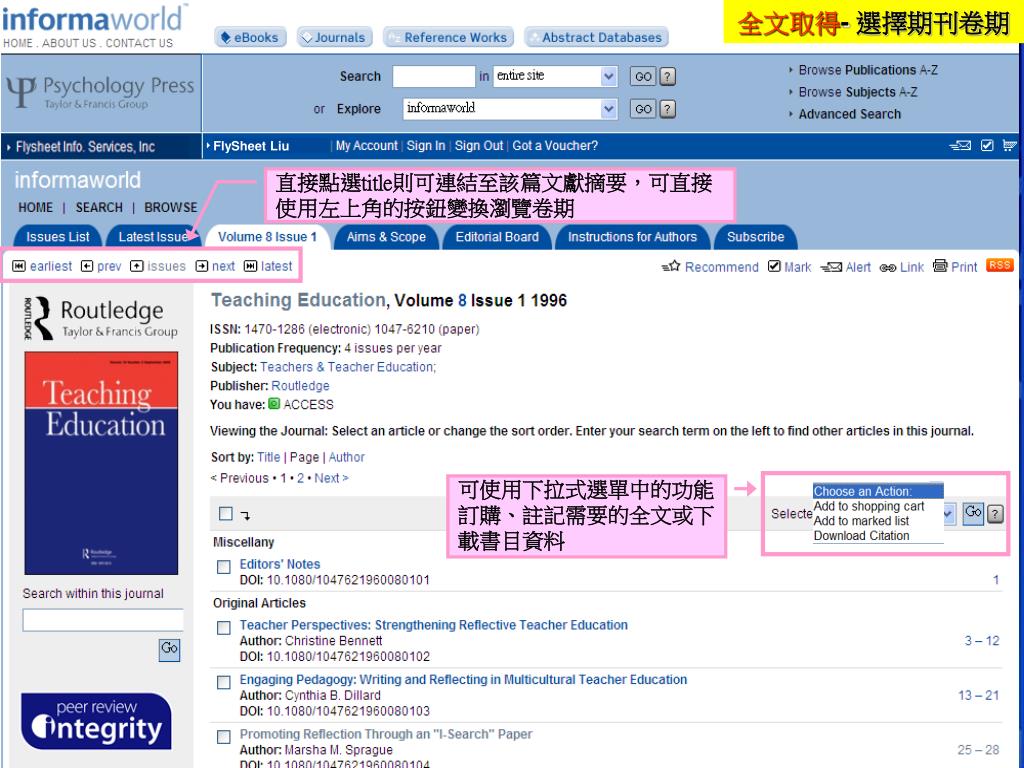1024x768 pixels.
Task: Open Instructions for Authors tab
Action: (632, 237)
